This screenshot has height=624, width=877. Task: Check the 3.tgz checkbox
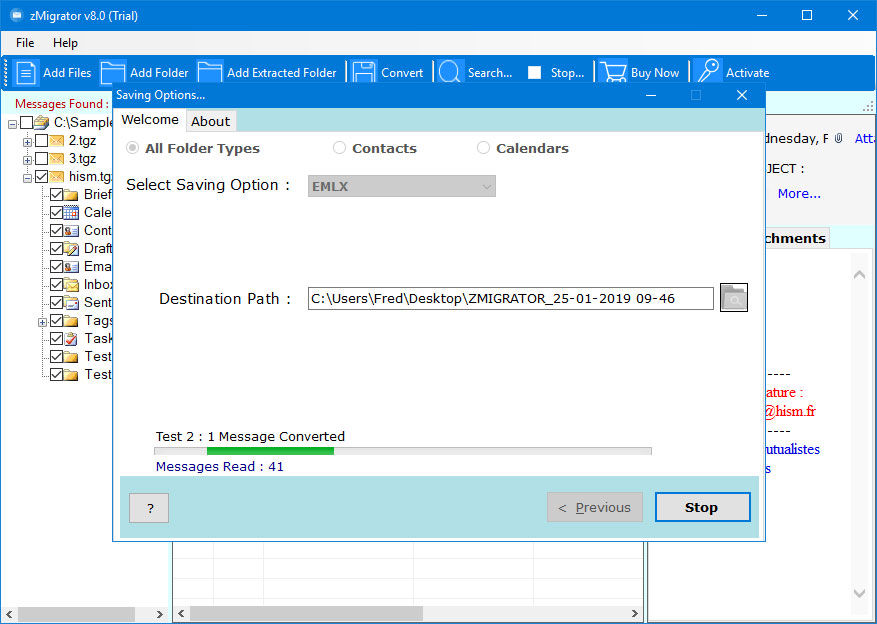pos(41,159)
